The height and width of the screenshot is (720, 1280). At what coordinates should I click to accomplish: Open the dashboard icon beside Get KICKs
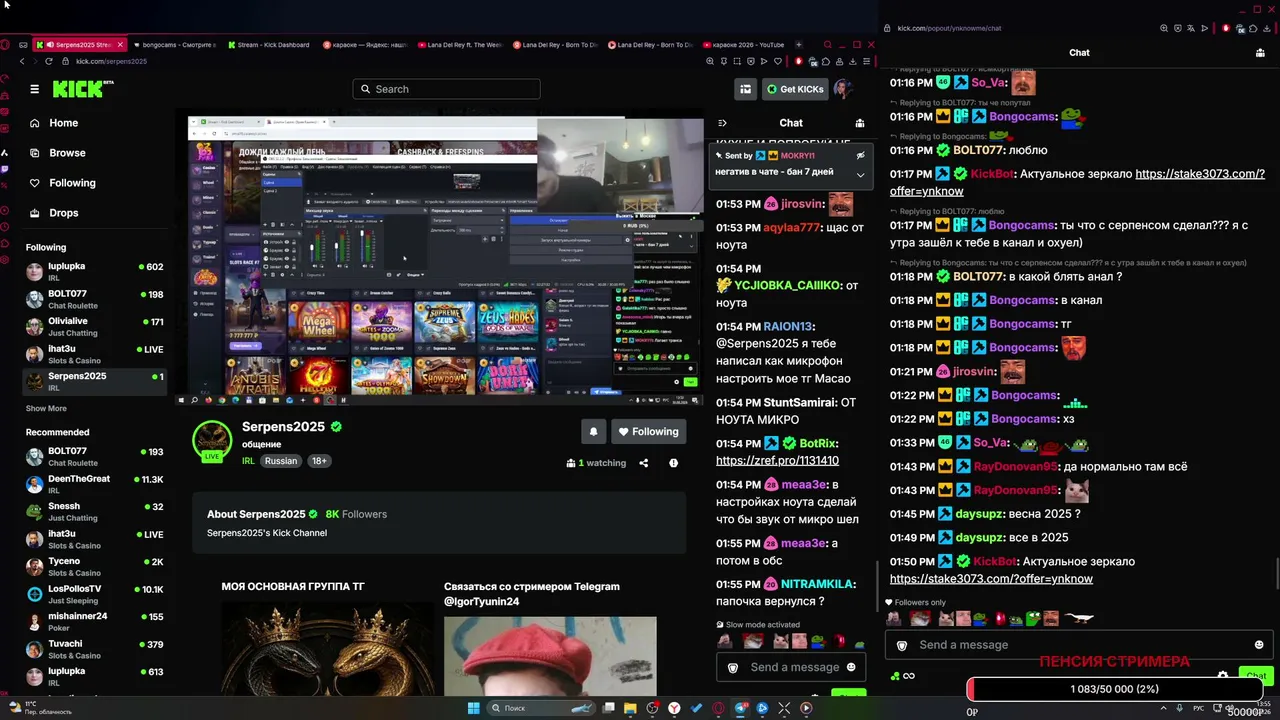click(x=745, y=89)
